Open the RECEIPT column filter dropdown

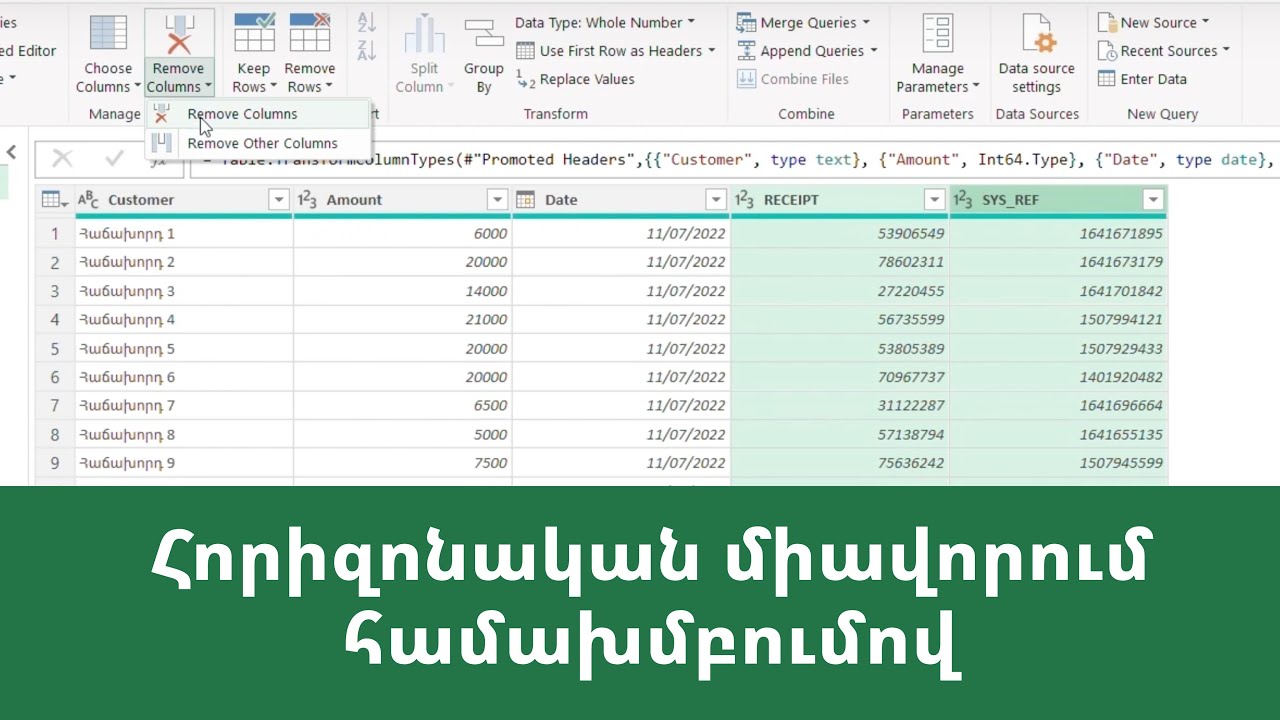coord(934,200)
